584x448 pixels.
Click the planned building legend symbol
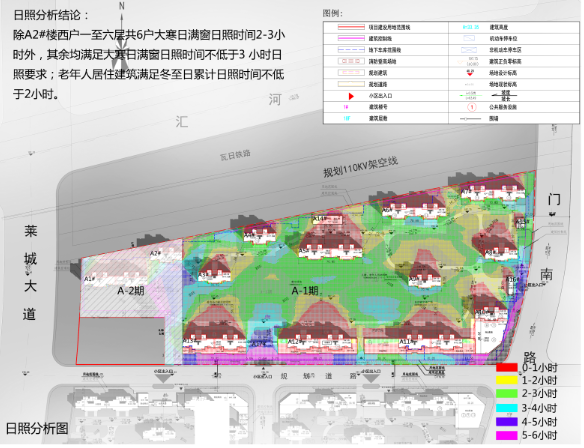tap(351, 73)
